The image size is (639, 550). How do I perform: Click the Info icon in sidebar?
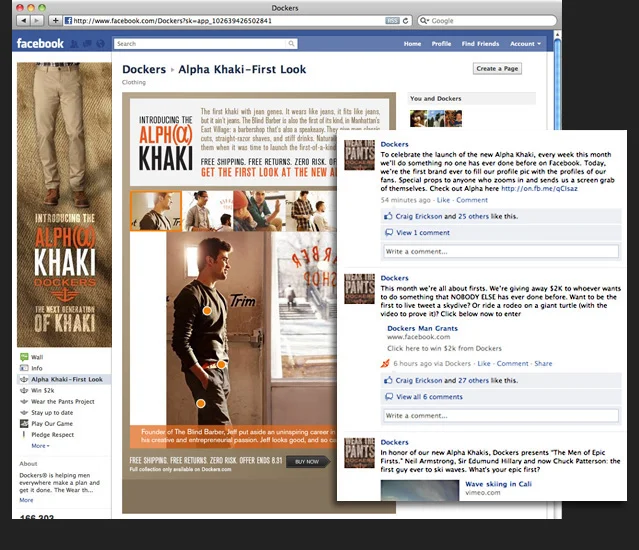24,368
